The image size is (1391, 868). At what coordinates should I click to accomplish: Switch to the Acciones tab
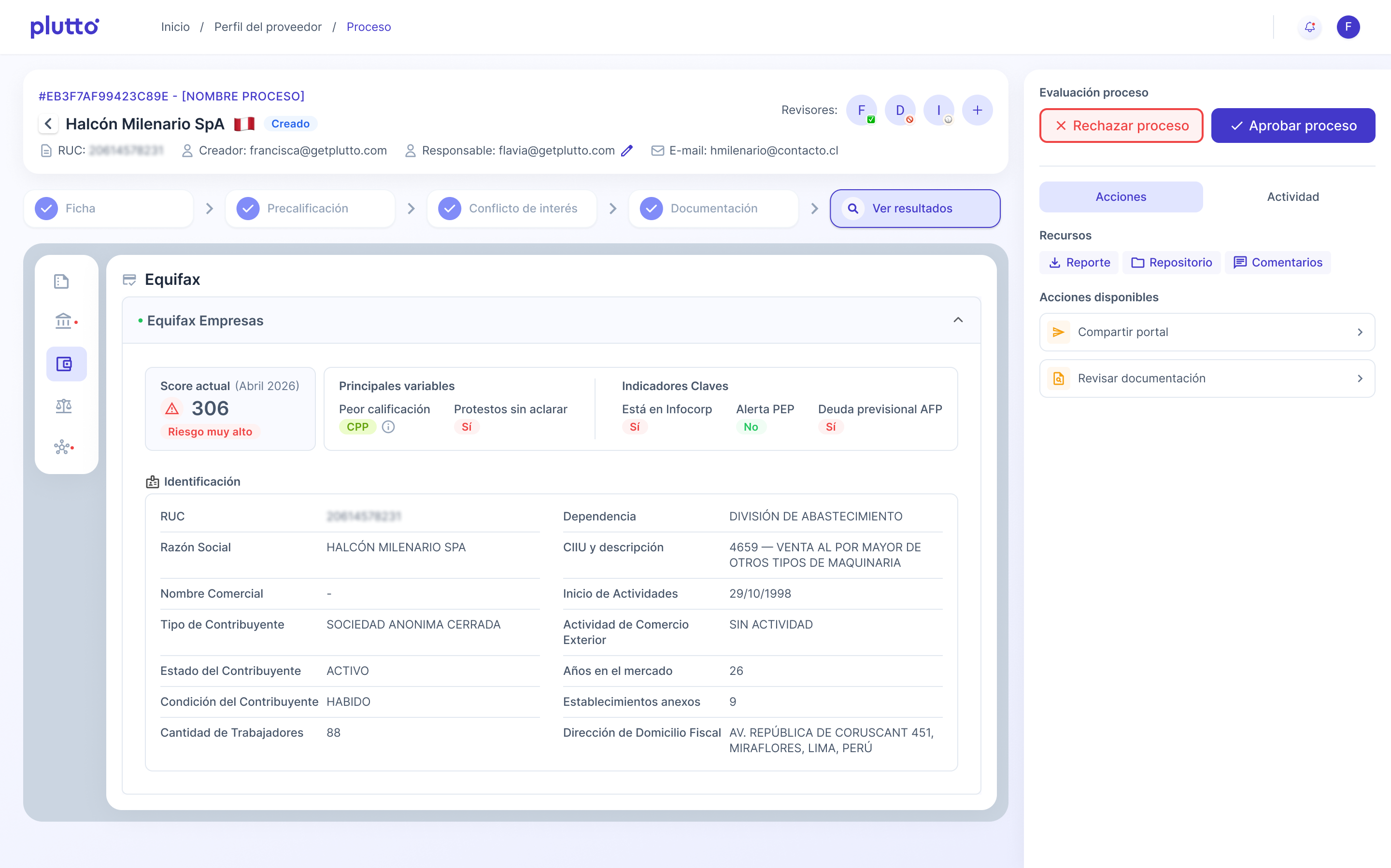pyautogui.click(x=1121, y=197)
